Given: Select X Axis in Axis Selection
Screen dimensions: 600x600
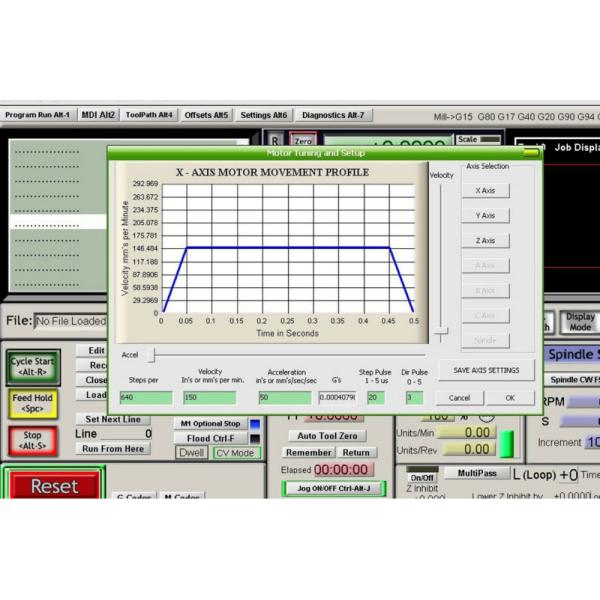Looking at the screenshot, I should [485, 190].
